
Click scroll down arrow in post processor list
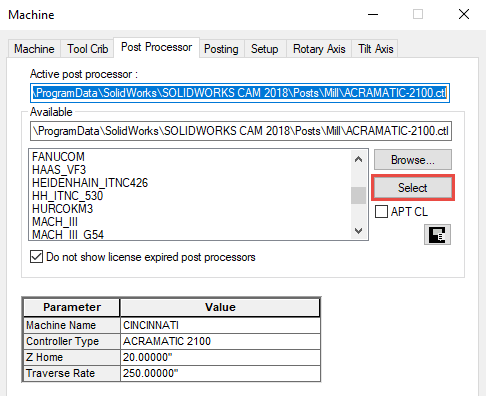[x=359, y=231]
